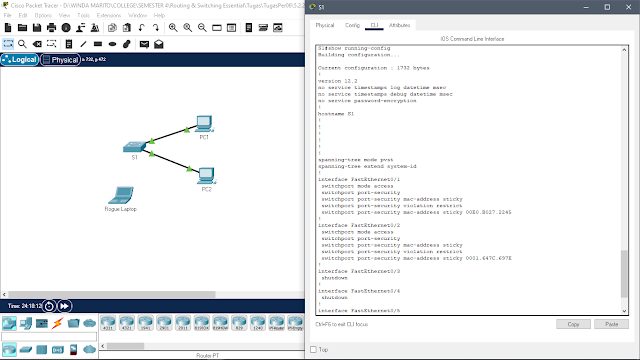Click workspace horizontal scrollbar thumb
Screen dimensions: 640x360
112,294
